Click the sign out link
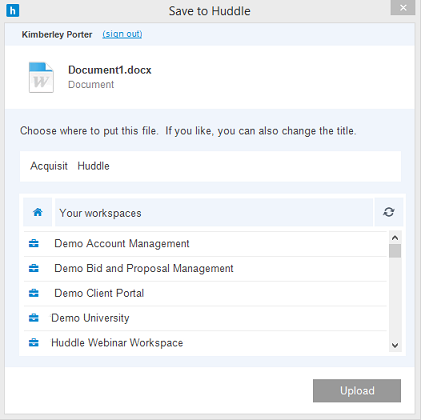 122,34
